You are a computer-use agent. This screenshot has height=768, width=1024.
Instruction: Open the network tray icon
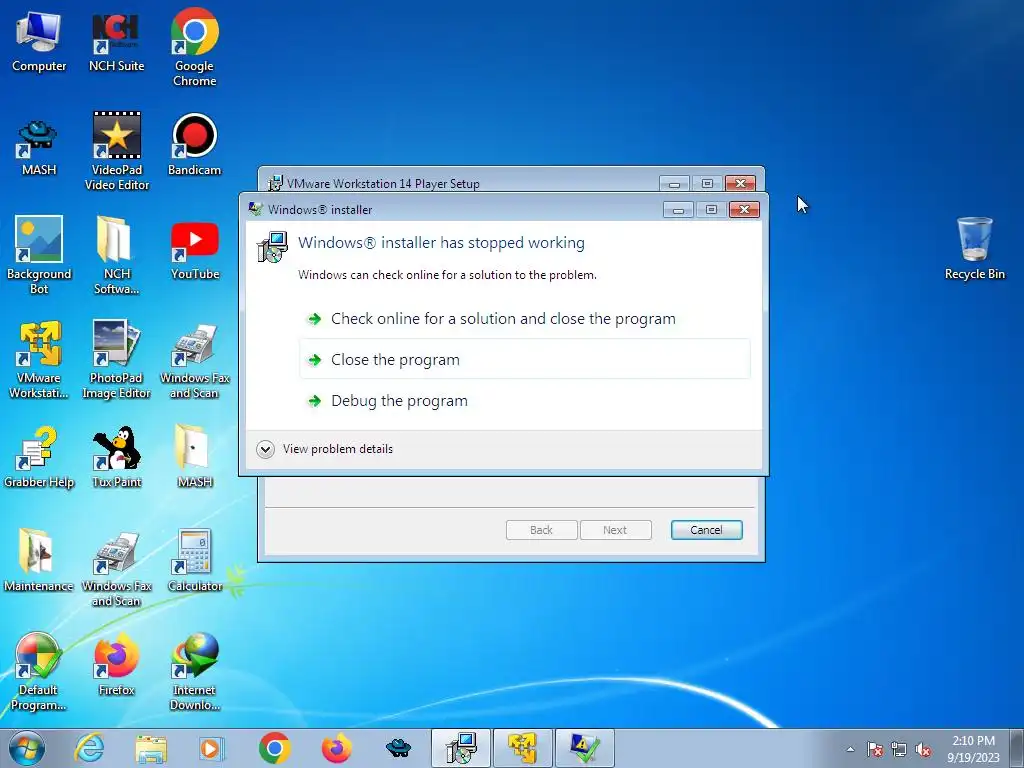[899, 749]
